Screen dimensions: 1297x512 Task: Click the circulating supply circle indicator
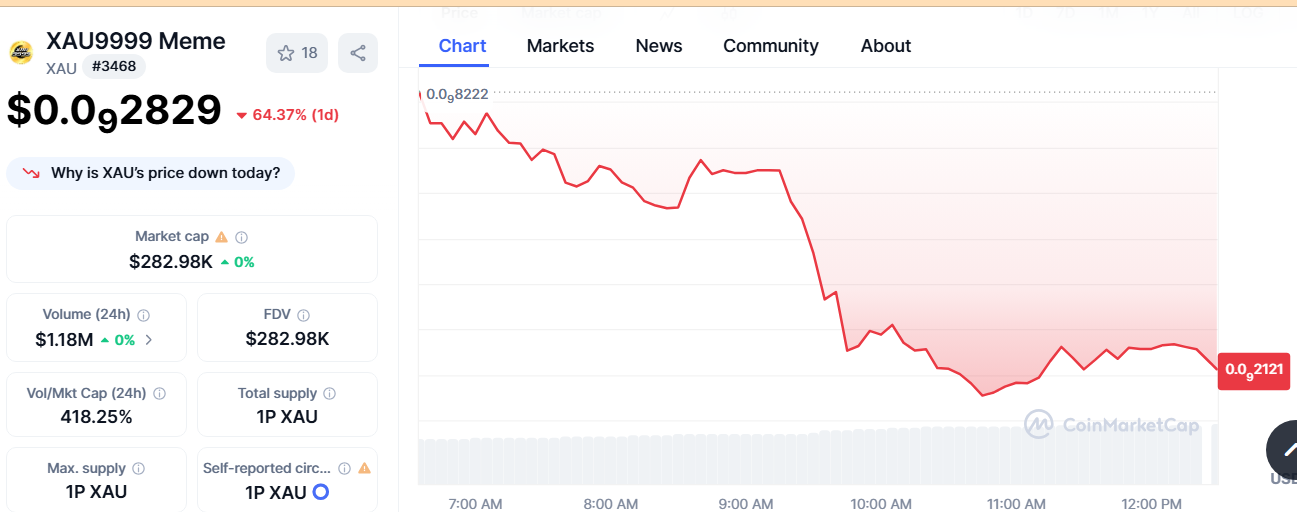[x=321, y=492]
